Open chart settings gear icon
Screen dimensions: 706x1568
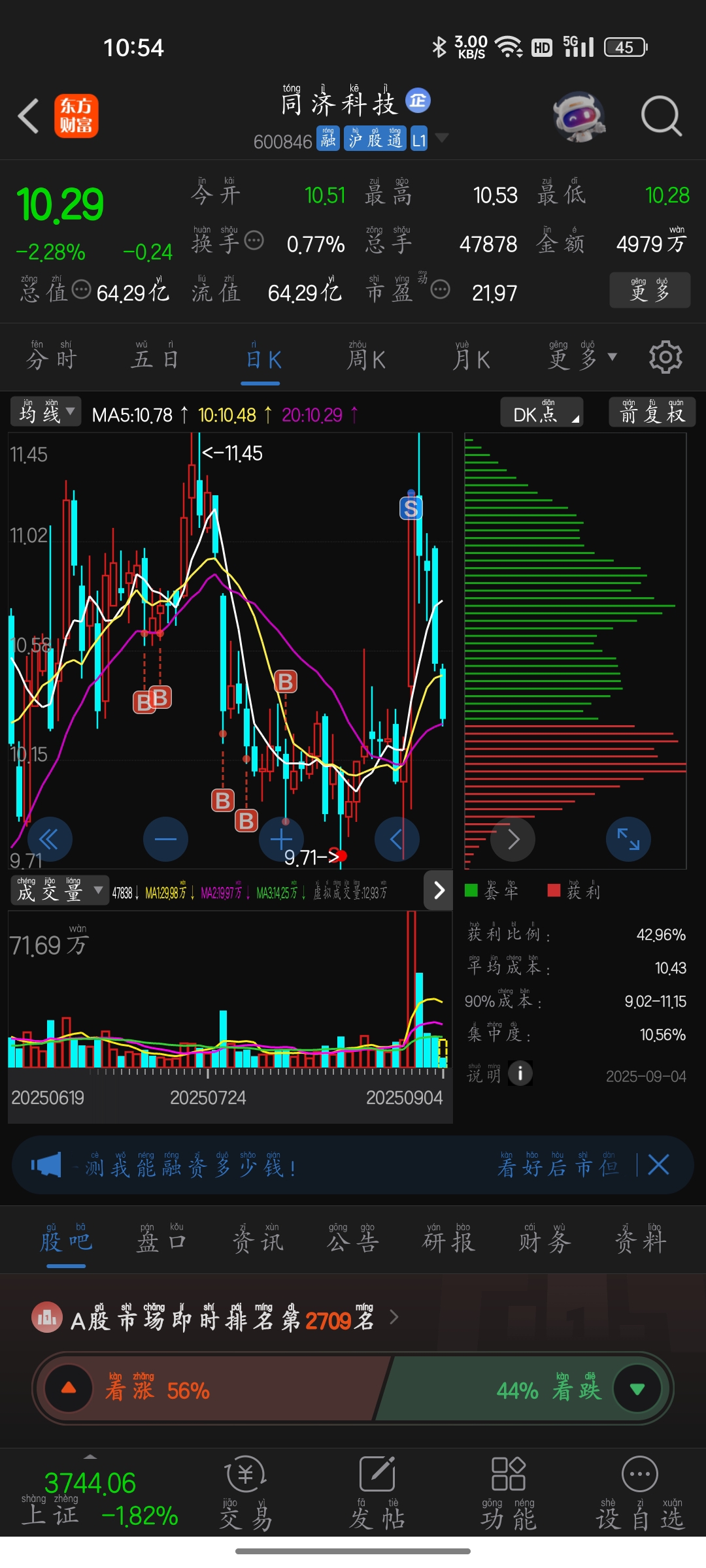point(665,357)
